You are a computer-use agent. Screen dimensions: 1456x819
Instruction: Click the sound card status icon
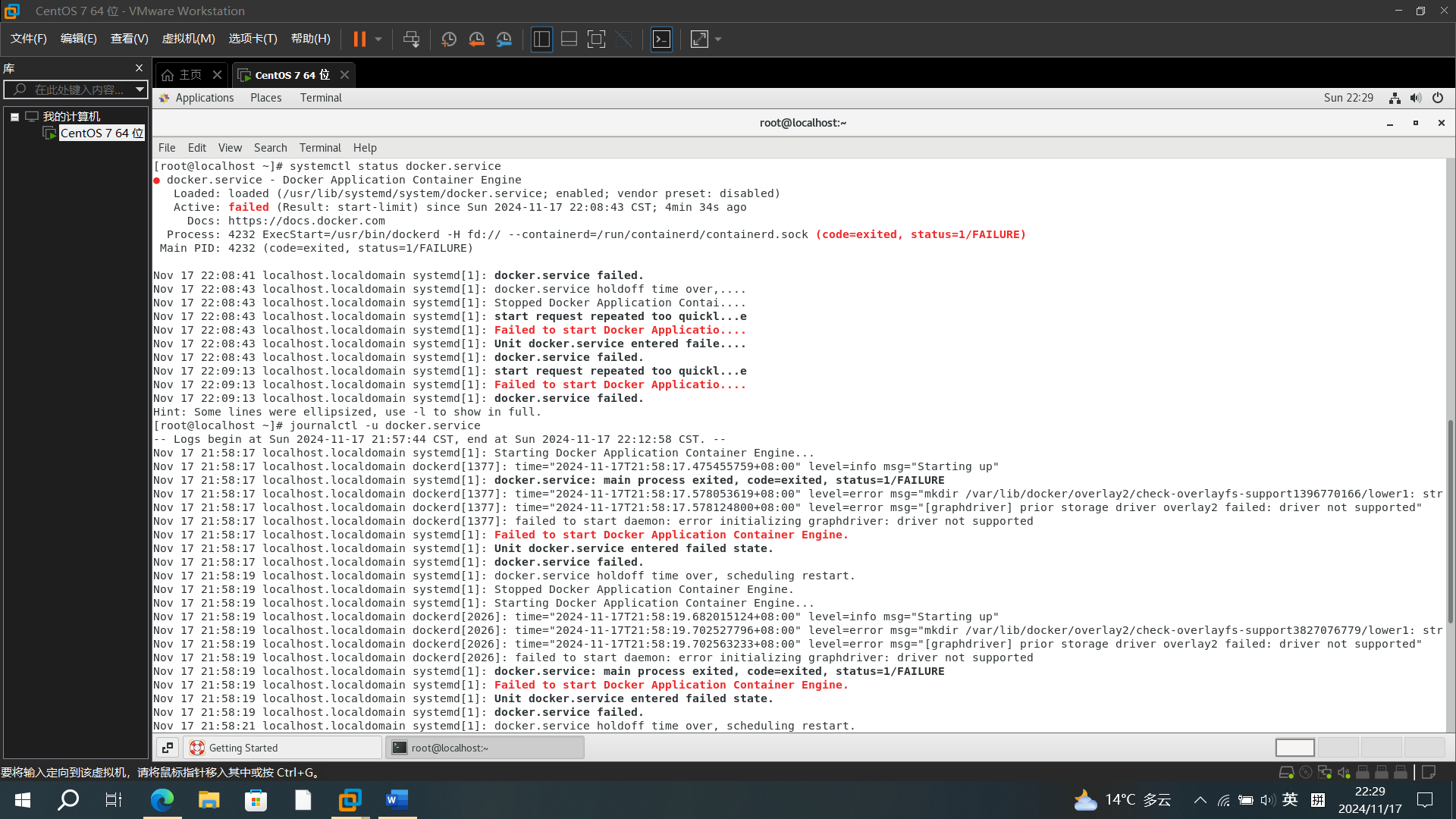(1343, 772)
